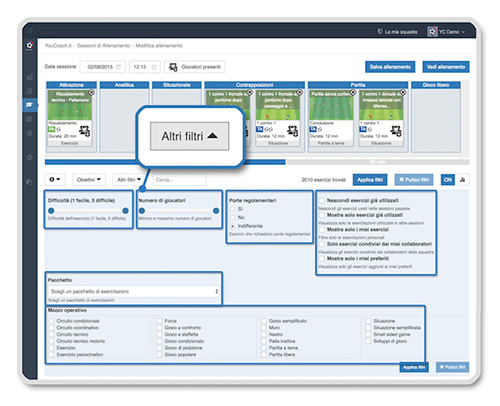
Task: Click the Vedi allenamento button
Action: point(446,67)
